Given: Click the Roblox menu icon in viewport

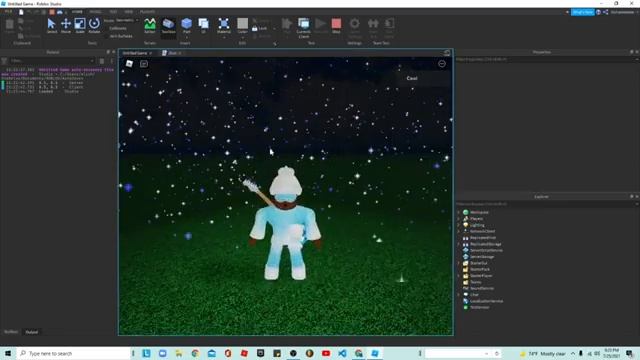Looking at the screenshot, I should click(x=129, y=64).
